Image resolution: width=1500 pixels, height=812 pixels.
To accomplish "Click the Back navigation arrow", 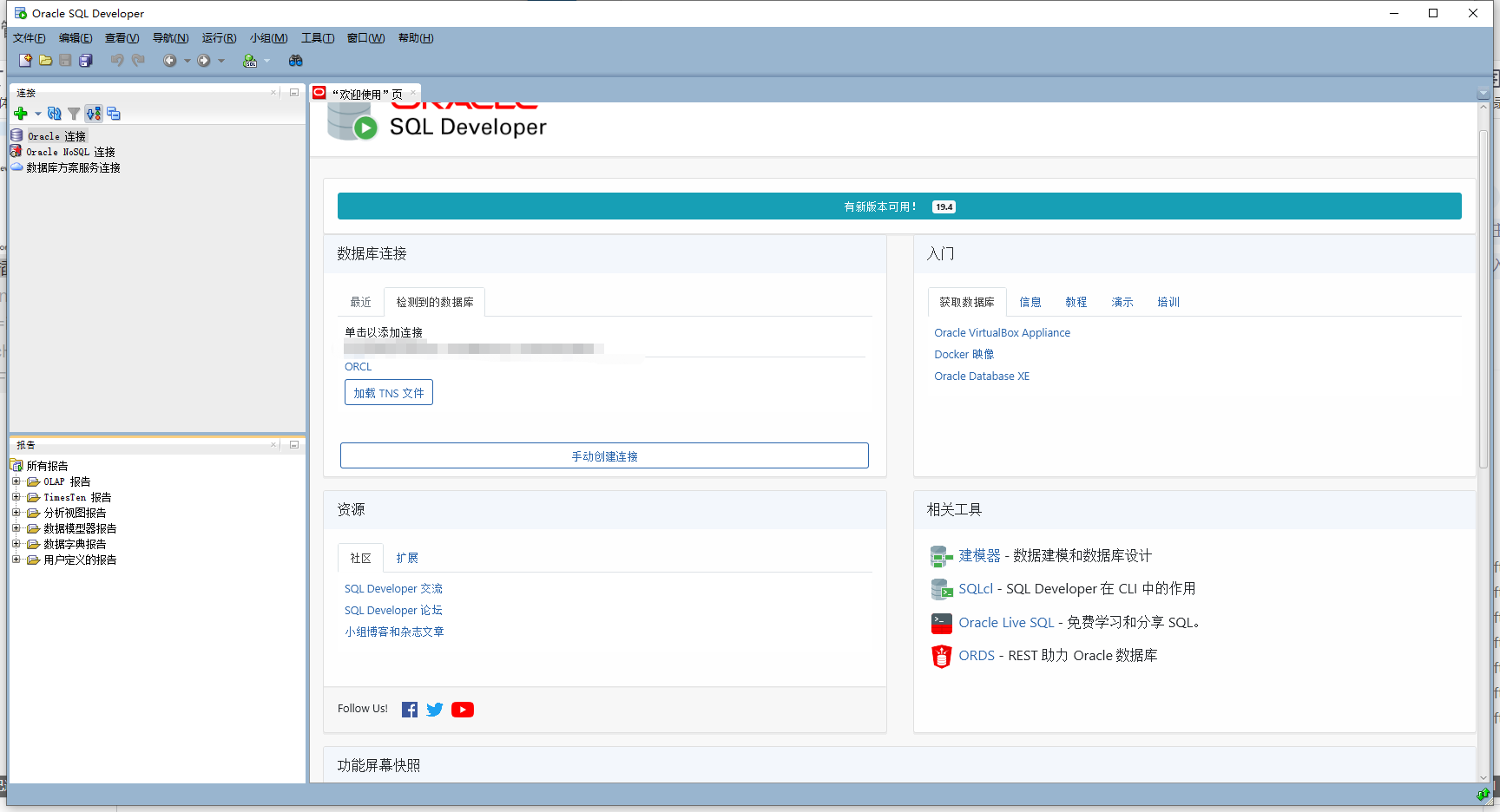I will (x=170, y=61).
